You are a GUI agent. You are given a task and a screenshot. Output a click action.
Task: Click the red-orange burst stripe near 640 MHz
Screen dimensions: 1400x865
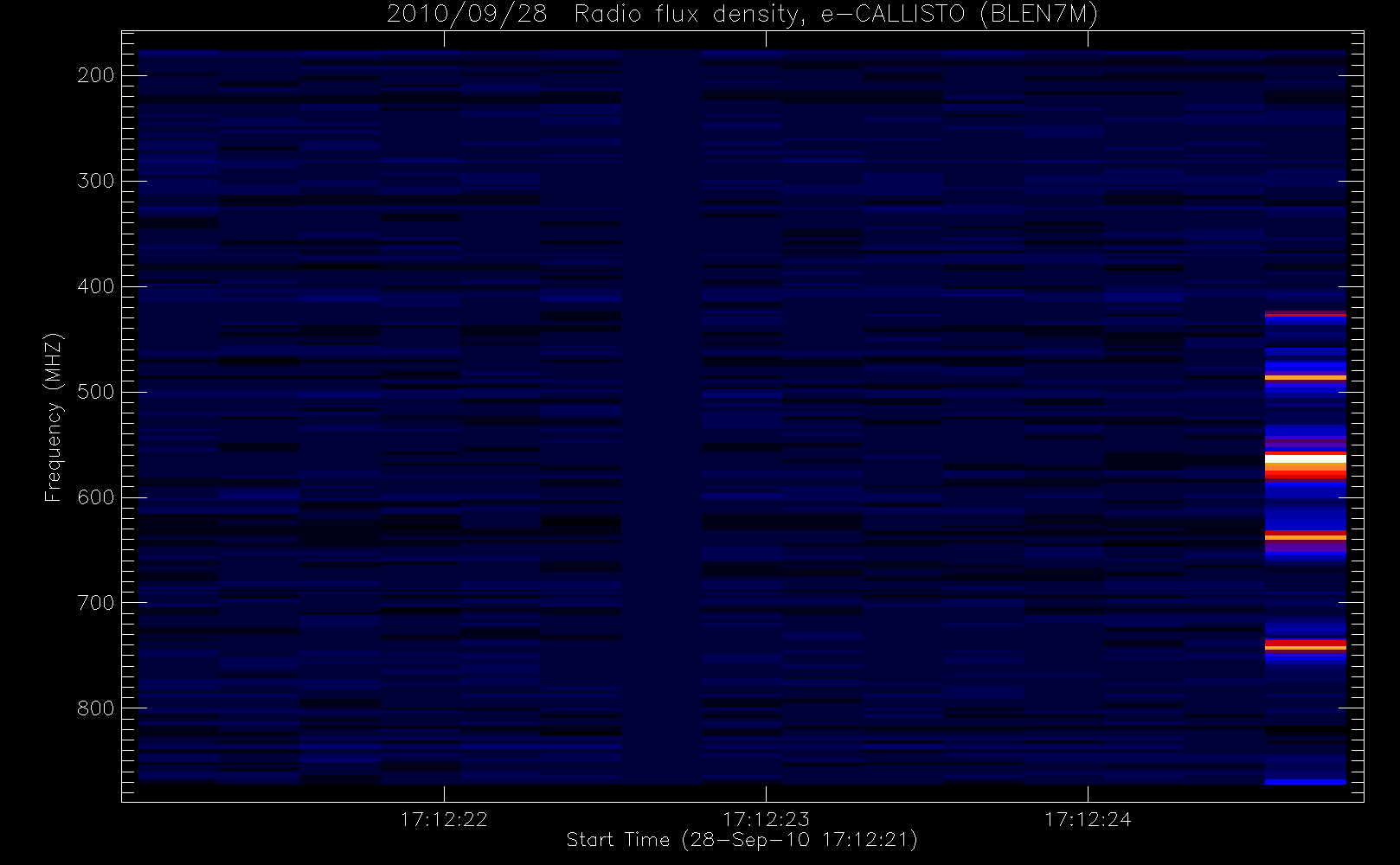(x=1306, y=536)
